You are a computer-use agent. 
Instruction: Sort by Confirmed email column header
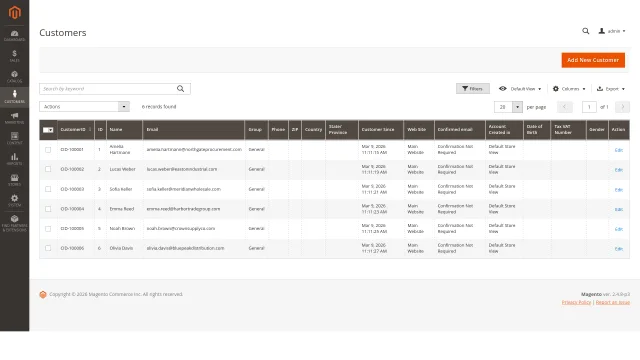460,130
